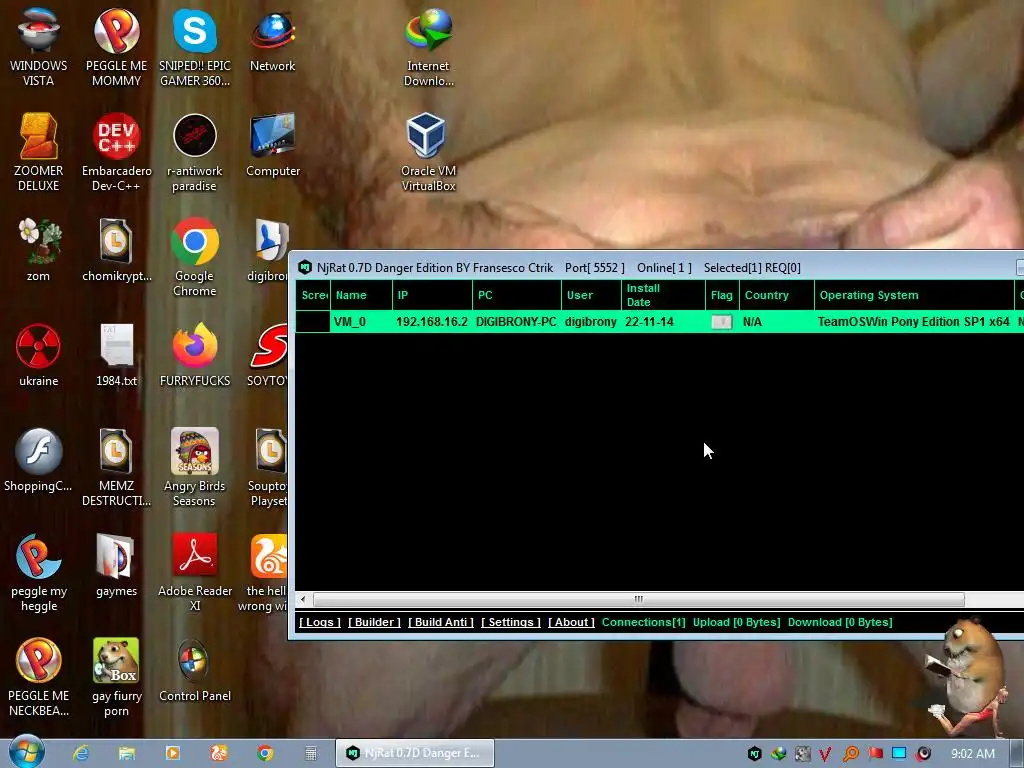Open the Windows Start menu
Screen dimensions: 1024x768
pyautogui.click(x=26, y=752)
